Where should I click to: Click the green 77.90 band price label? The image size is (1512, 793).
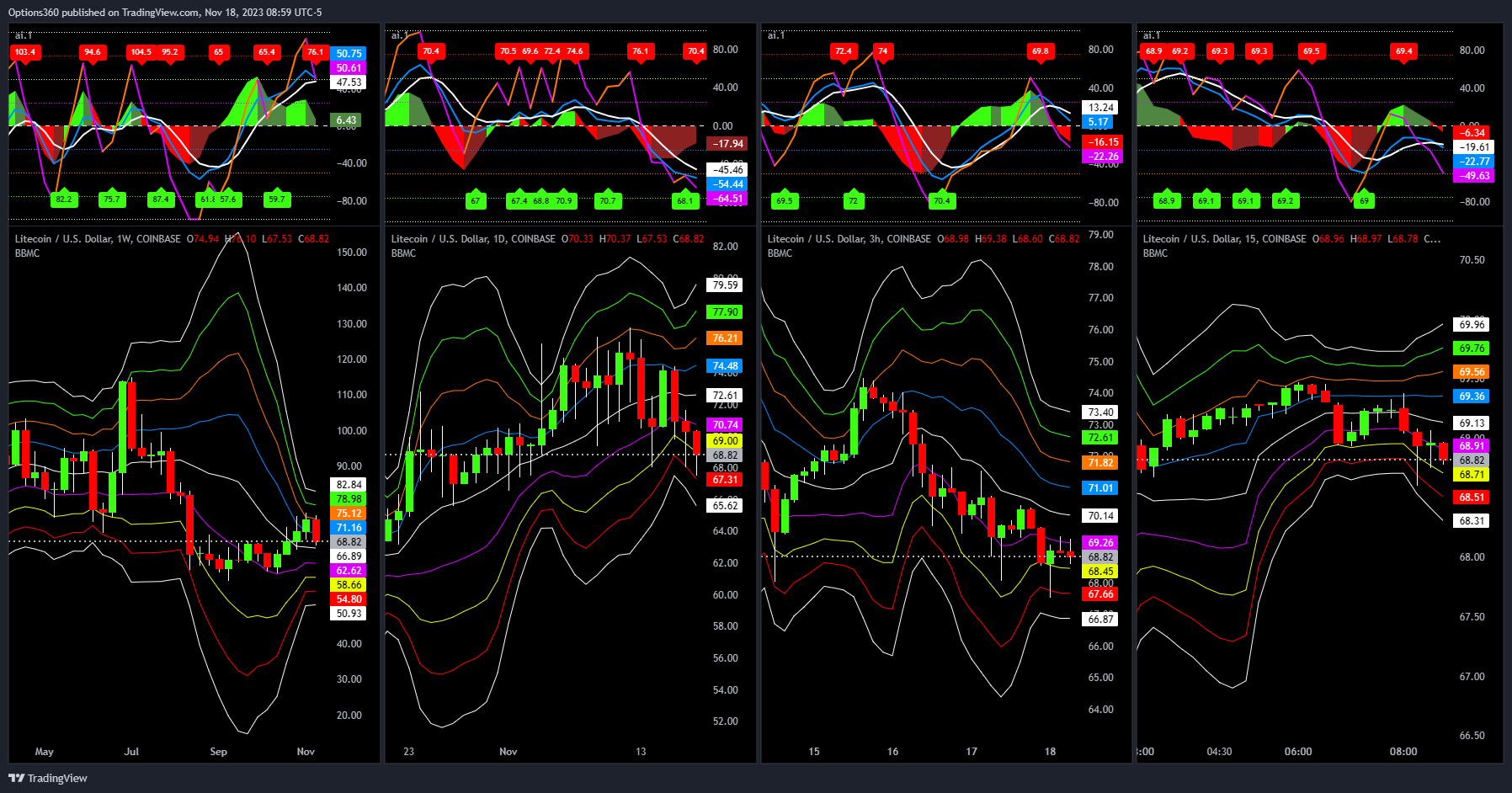coord(725,312)
